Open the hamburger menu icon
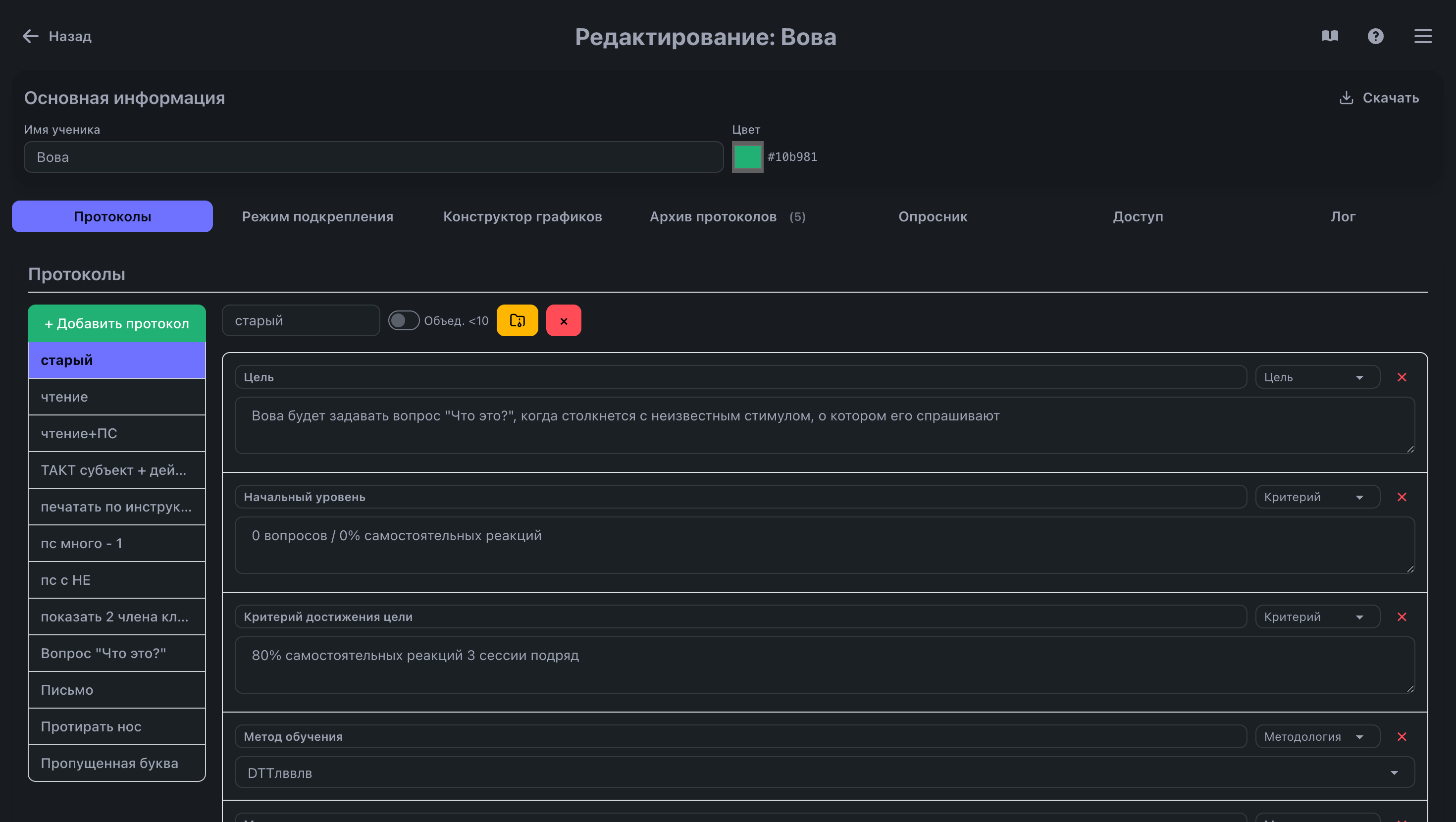The height and width of the screenshot is (822, 1456). coord(1423,36)
